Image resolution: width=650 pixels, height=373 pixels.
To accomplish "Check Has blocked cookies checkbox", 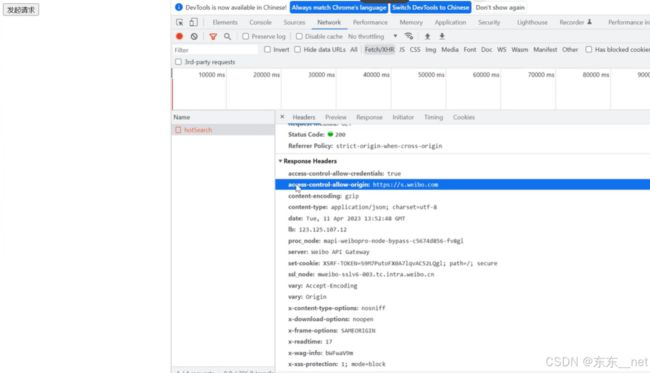I will pyautogui.click(x=589, y=49).
